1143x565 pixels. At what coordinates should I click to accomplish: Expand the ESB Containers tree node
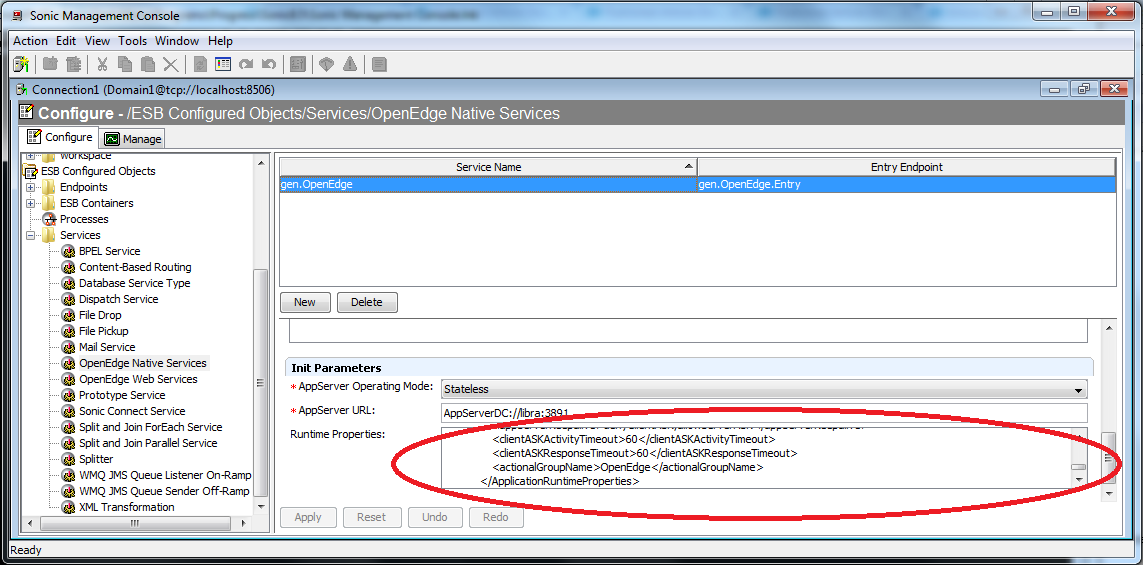(31, 203)
